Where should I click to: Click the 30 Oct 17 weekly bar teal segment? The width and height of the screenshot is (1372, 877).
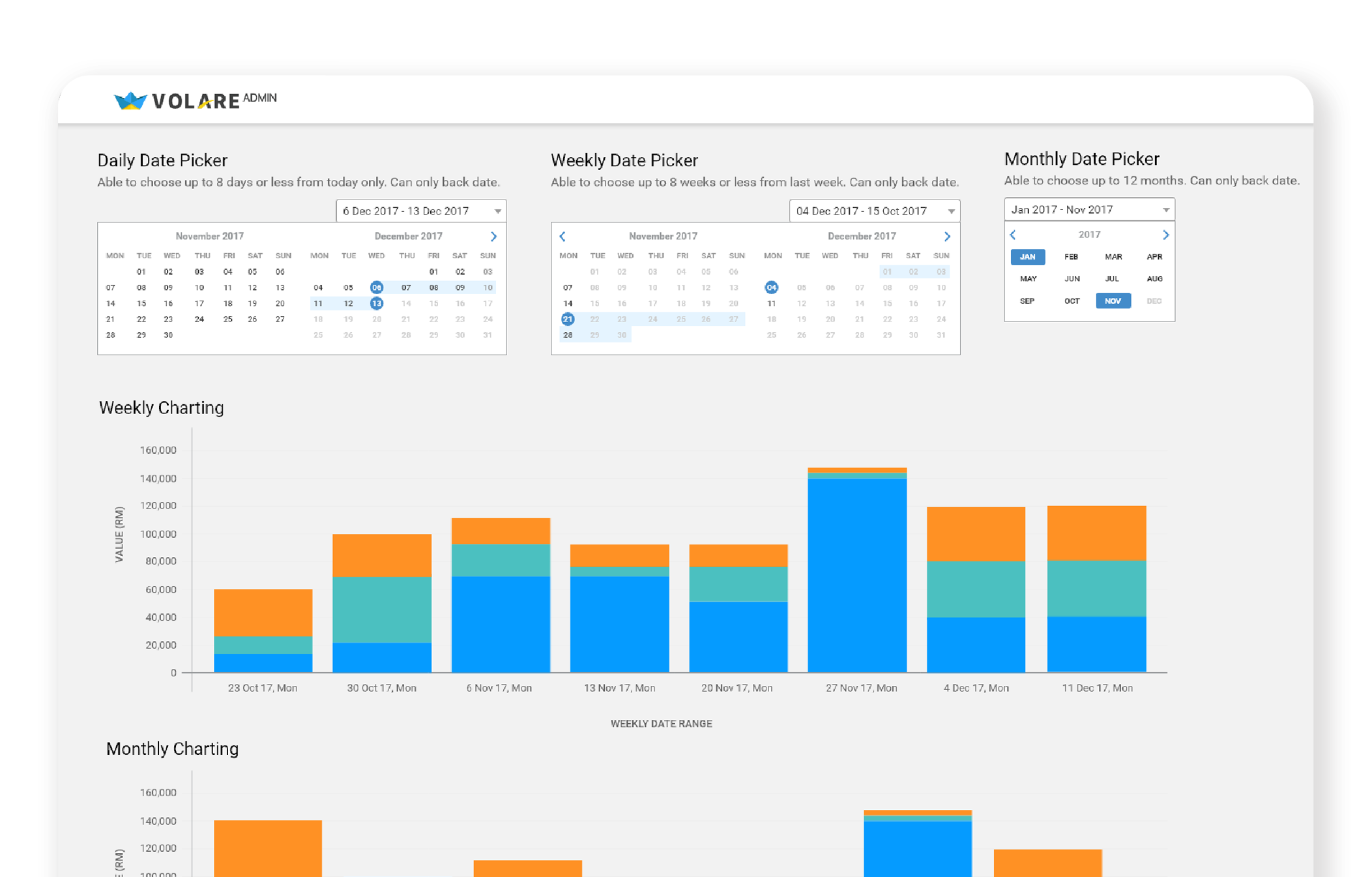click(x=382, y=610)
